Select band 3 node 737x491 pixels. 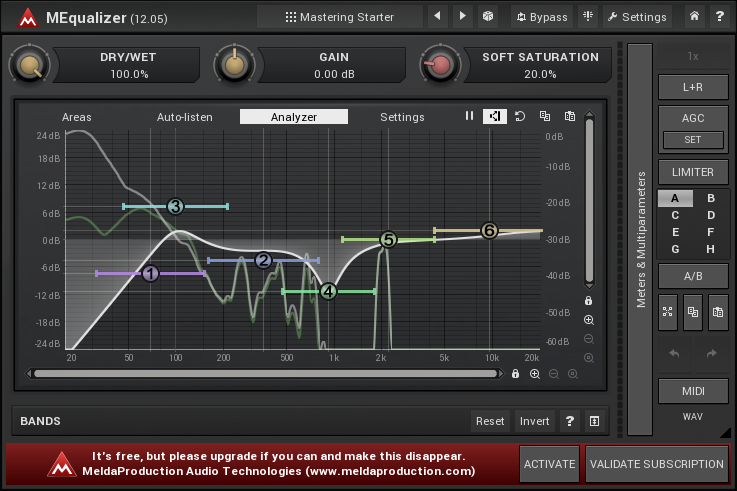(175, 206)
